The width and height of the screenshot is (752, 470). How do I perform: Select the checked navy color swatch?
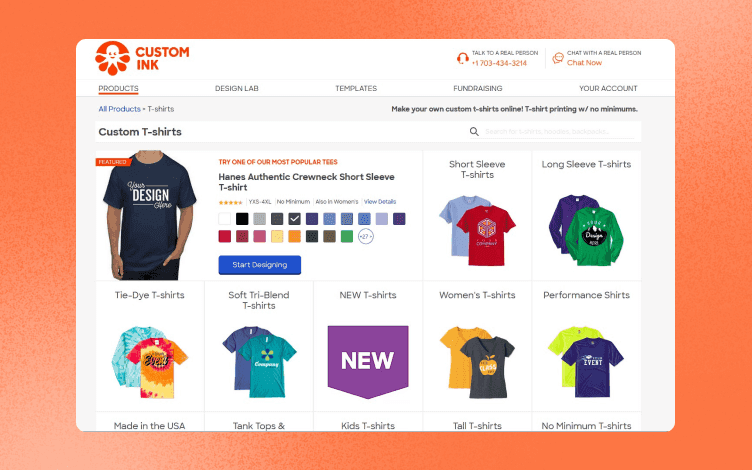[294, 219]
